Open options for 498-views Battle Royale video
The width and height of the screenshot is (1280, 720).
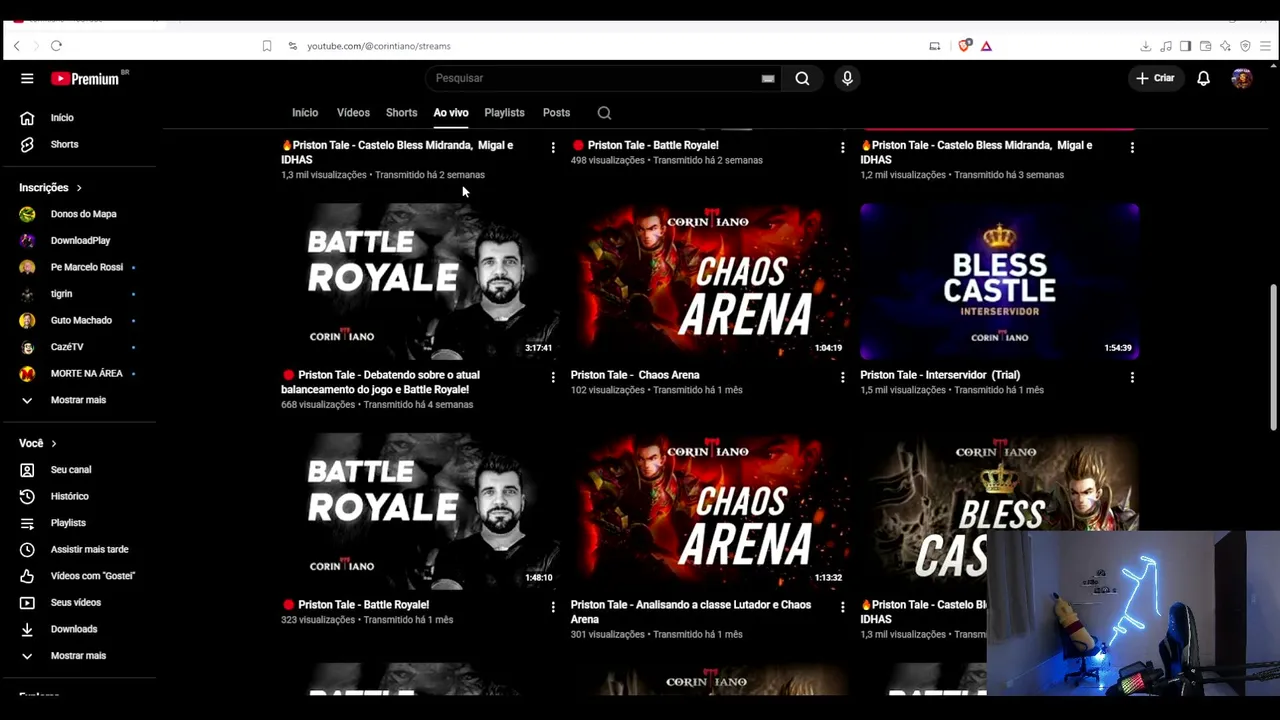point(843,147)
